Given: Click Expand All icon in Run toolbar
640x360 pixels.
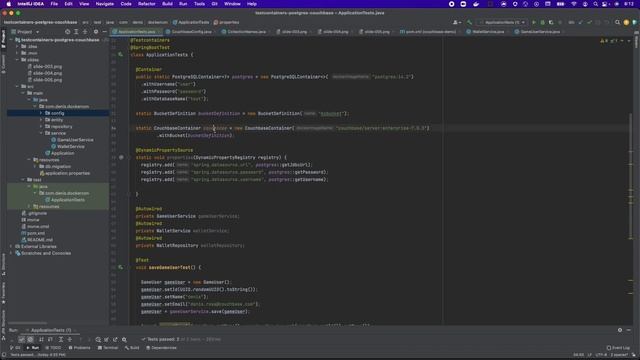Looking at the screenshot, I should 61,339.
